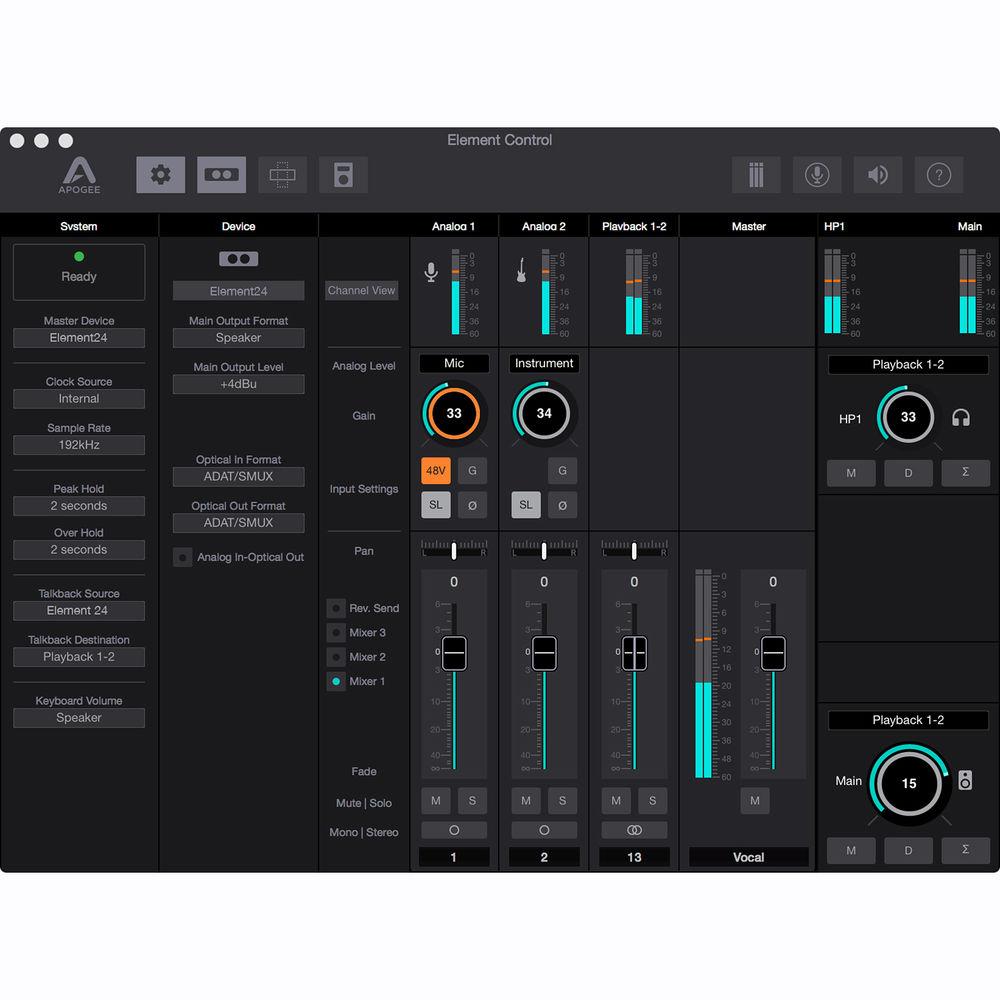Viewport: 1000px width, 1000px height.
Task: Open the Sample Rate 192kHz dropdown
Action: pos(79,445)
